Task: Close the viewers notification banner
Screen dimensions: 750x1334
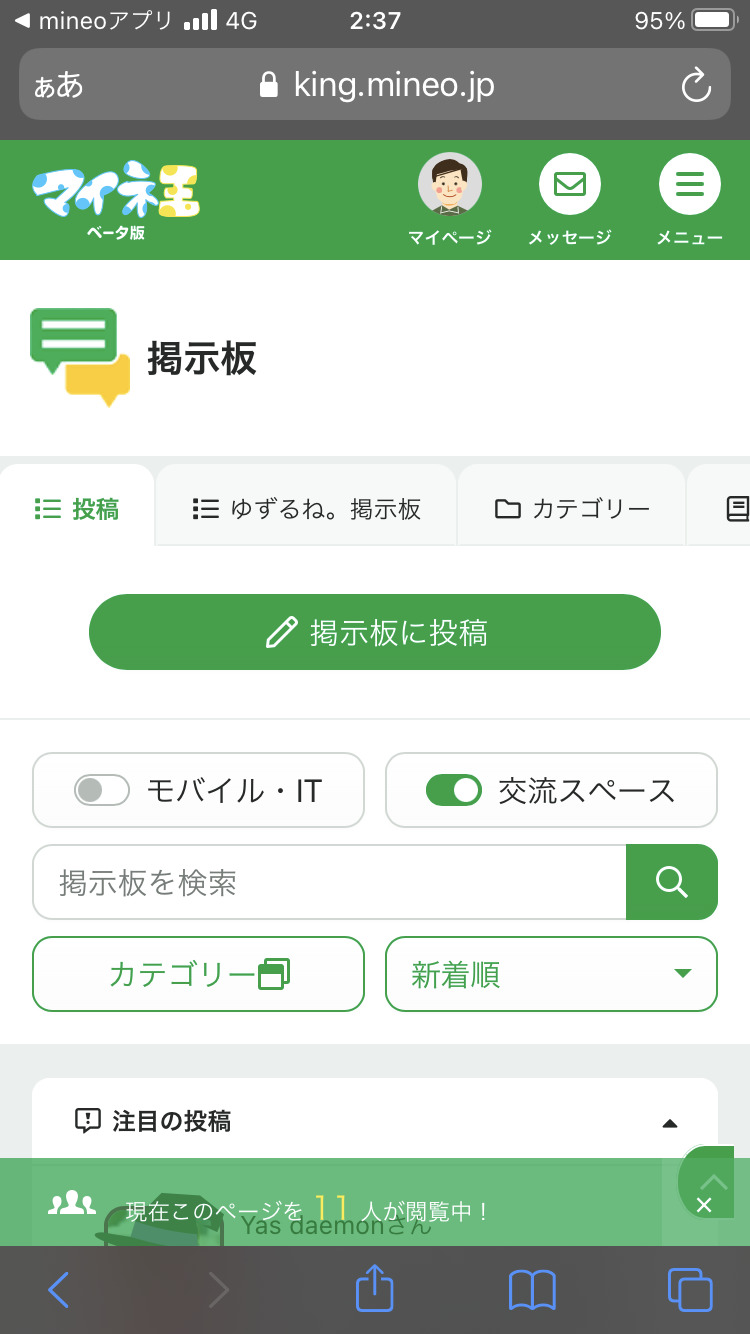Action: tap(704, 1205)
